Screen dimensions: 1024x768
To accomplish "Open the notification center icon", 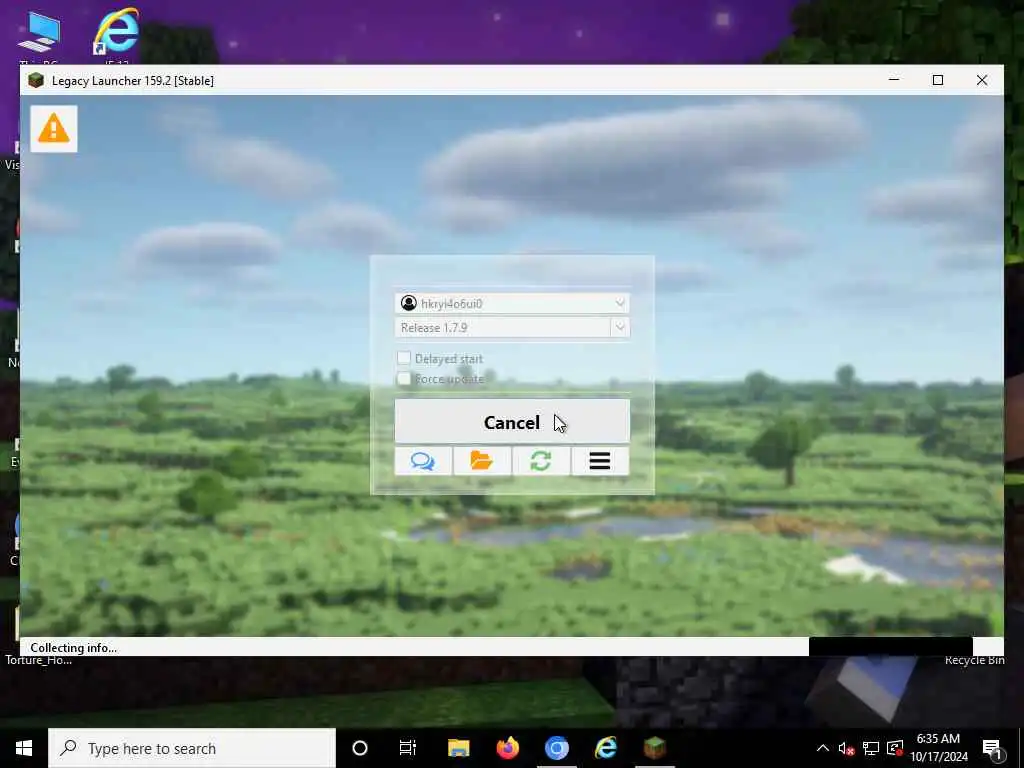I will [x=991, y=748].
